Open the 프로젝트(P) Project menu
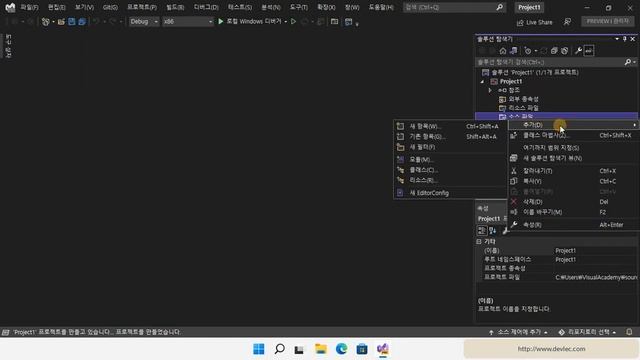640x360 pixels. 142,7
